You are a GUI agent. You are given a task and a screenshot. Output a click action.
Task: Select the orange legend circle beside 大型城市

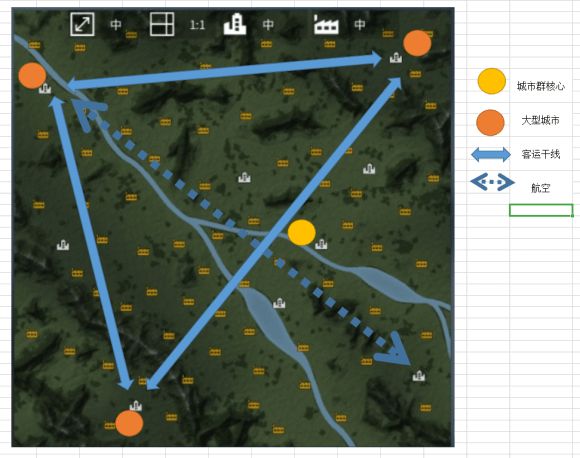click(490, 122)
